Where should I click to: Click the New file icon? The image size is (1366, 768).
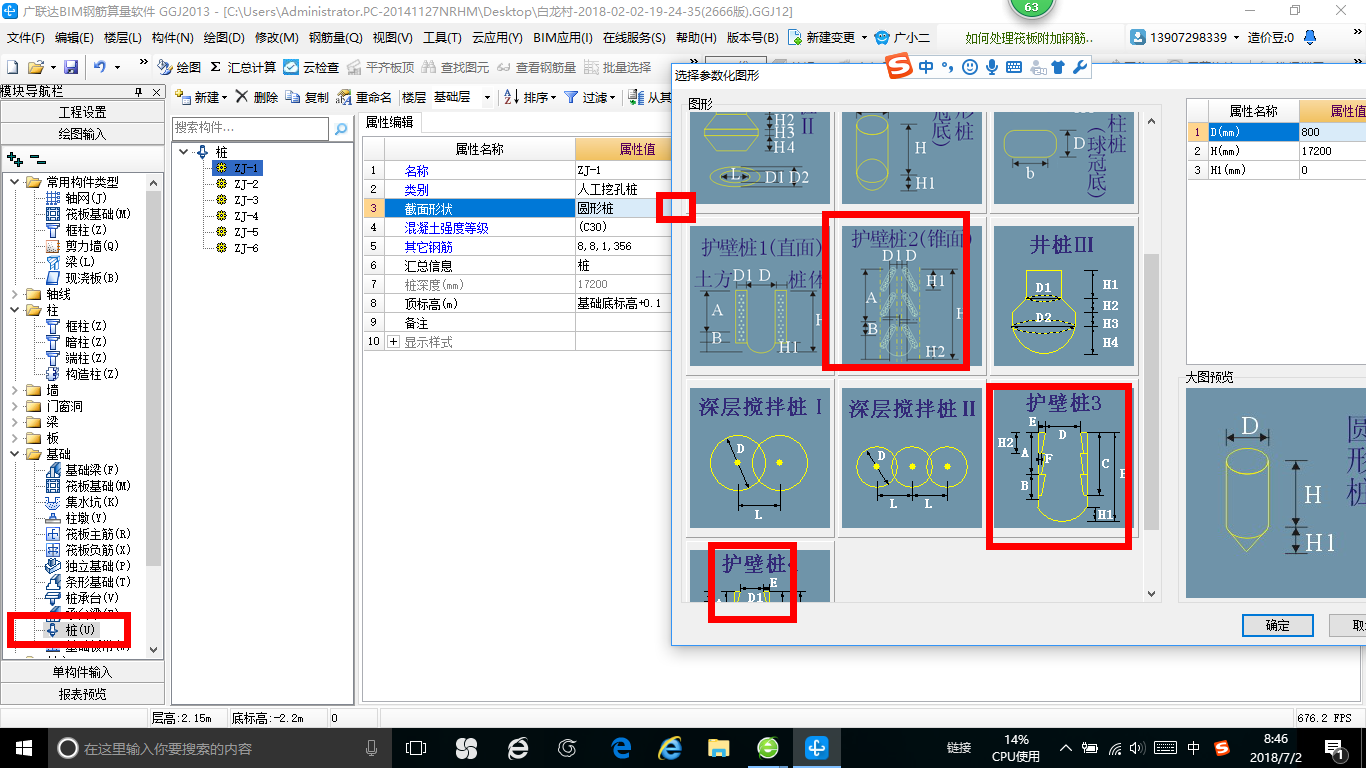pos(13,67)
